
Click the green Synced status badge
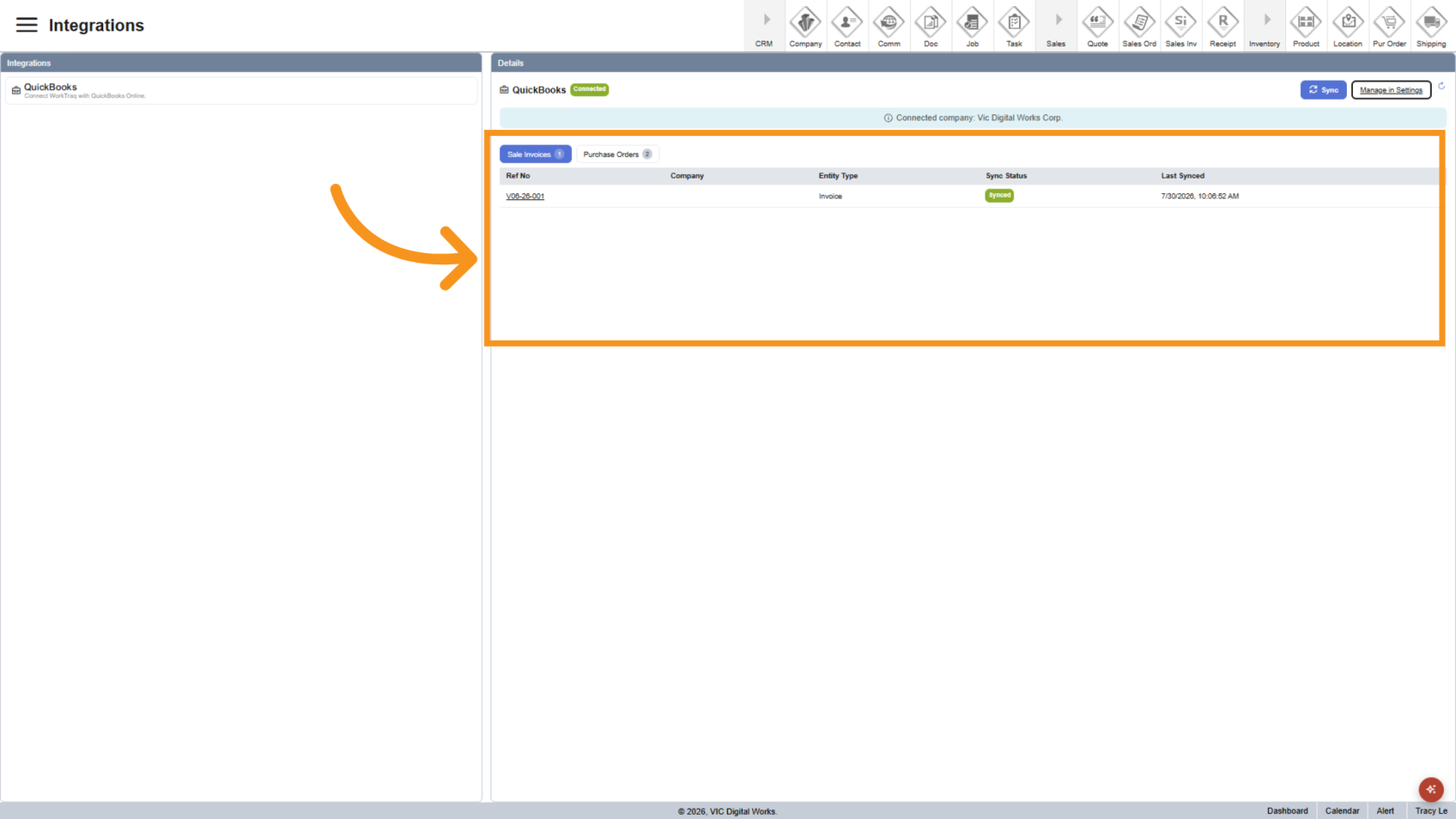pyautogui.click(x=999, y=196)
